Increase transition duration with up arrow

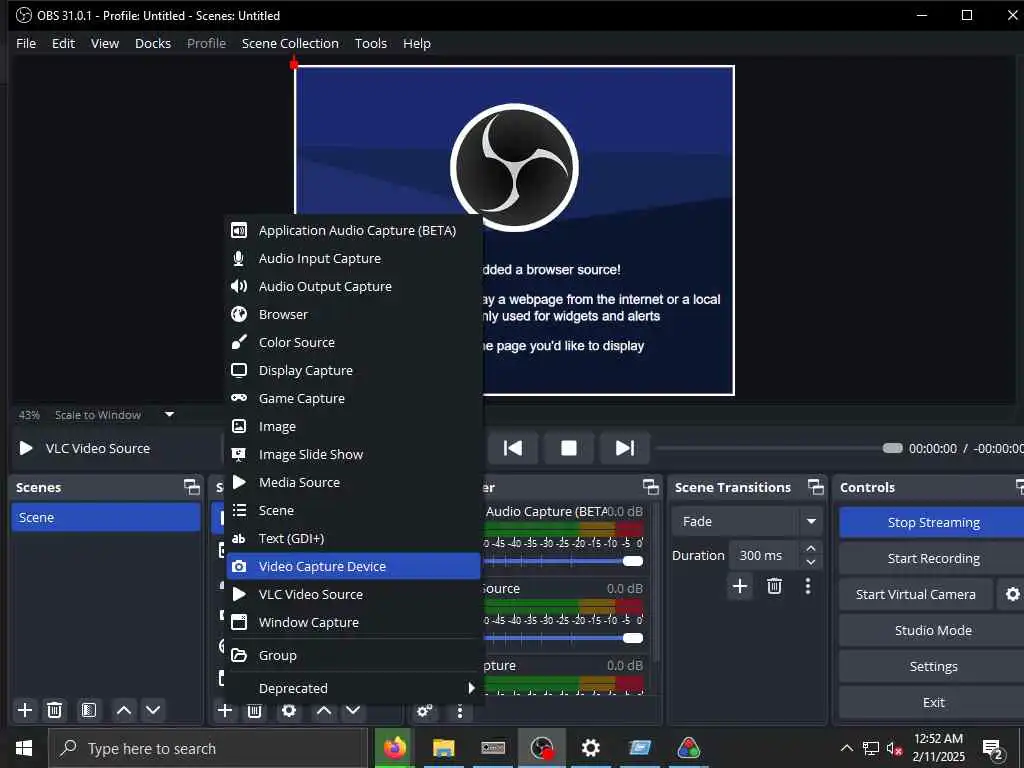811,548
